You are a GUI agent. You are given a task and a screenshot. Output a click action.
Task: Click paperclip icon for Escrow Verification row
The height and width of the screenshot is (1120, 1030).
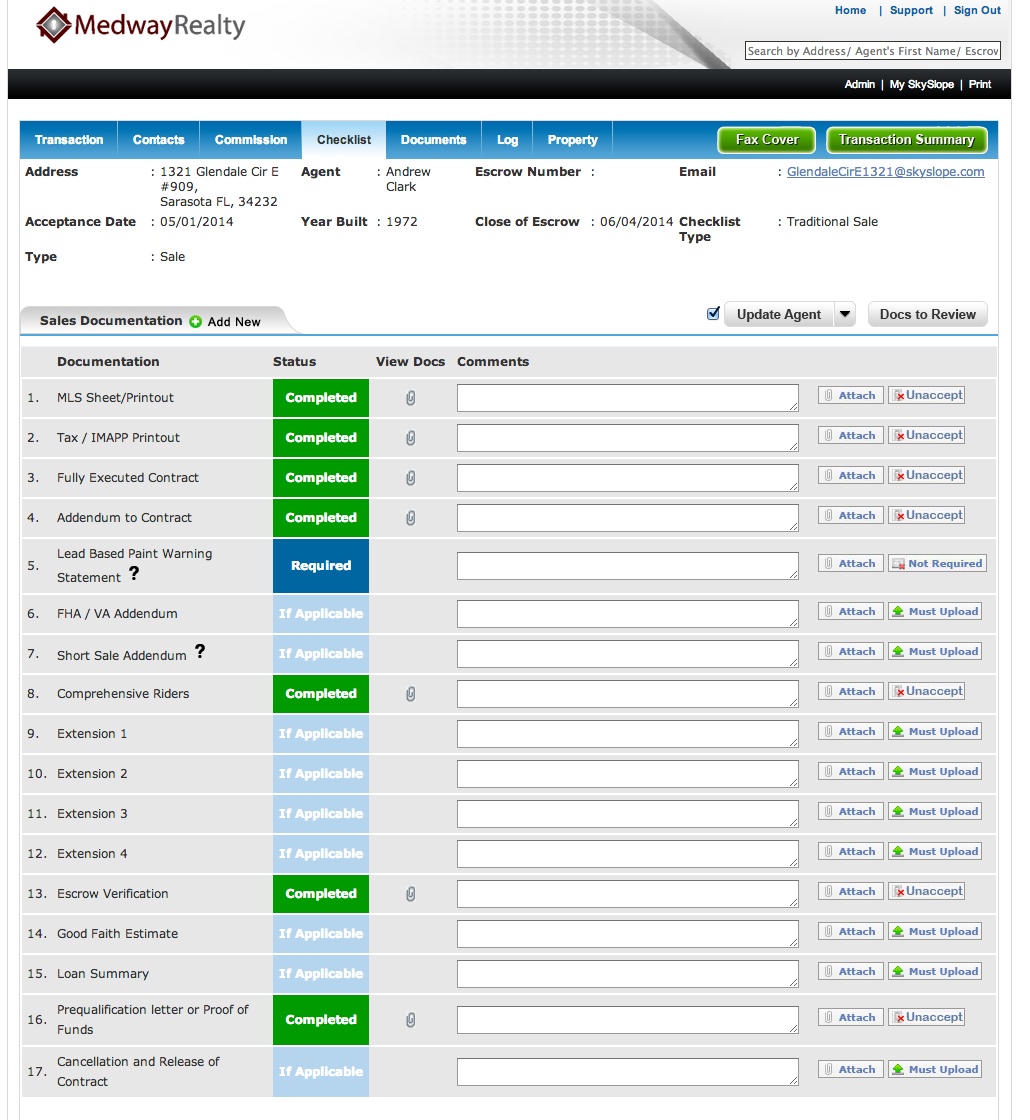[x=410, y=894]
